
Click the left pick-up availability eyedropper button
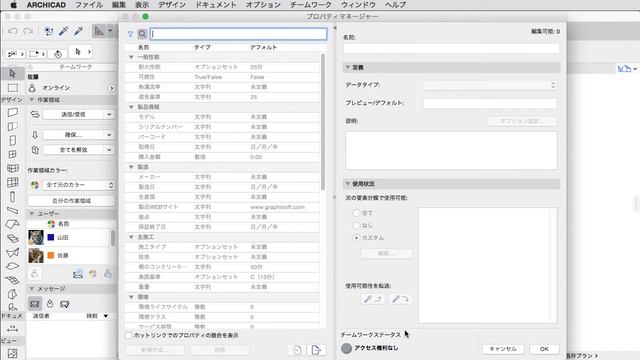373,299
